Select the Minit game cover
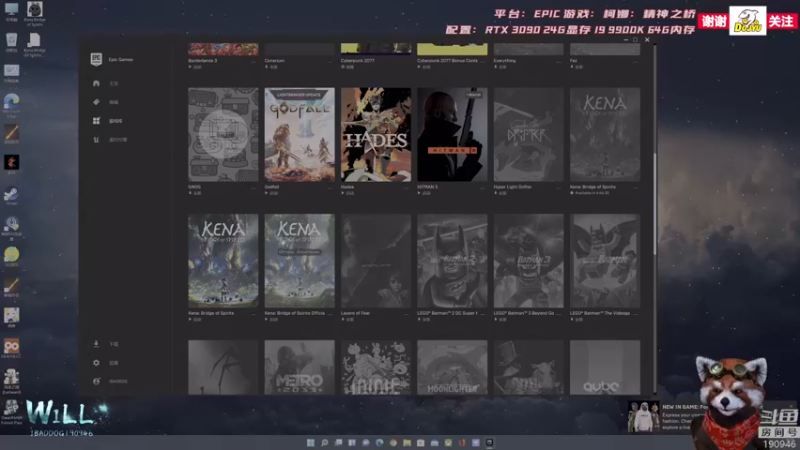The width and height of the screenshot is (800, 450). 376,367
